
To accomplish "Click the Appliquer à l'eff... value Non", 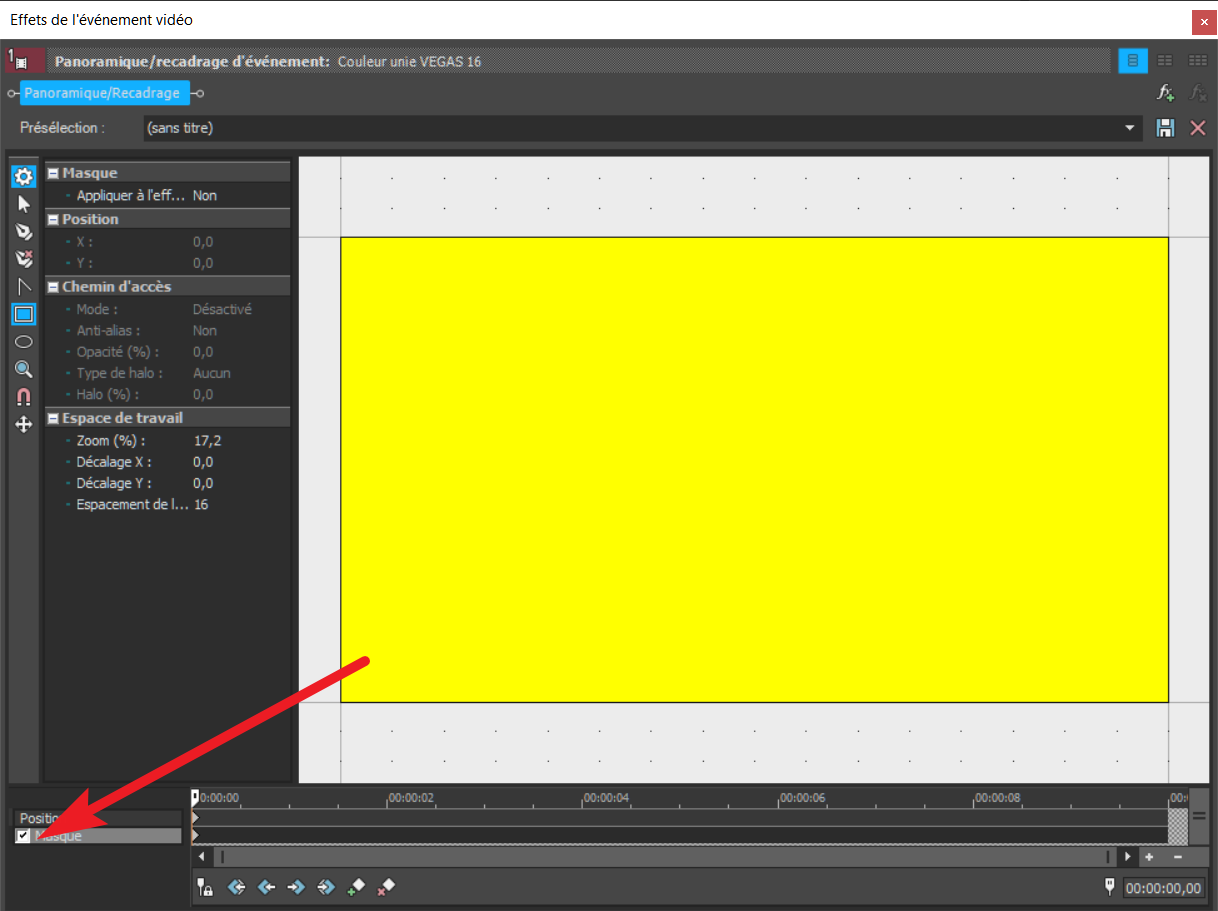I will click(205, 196).
